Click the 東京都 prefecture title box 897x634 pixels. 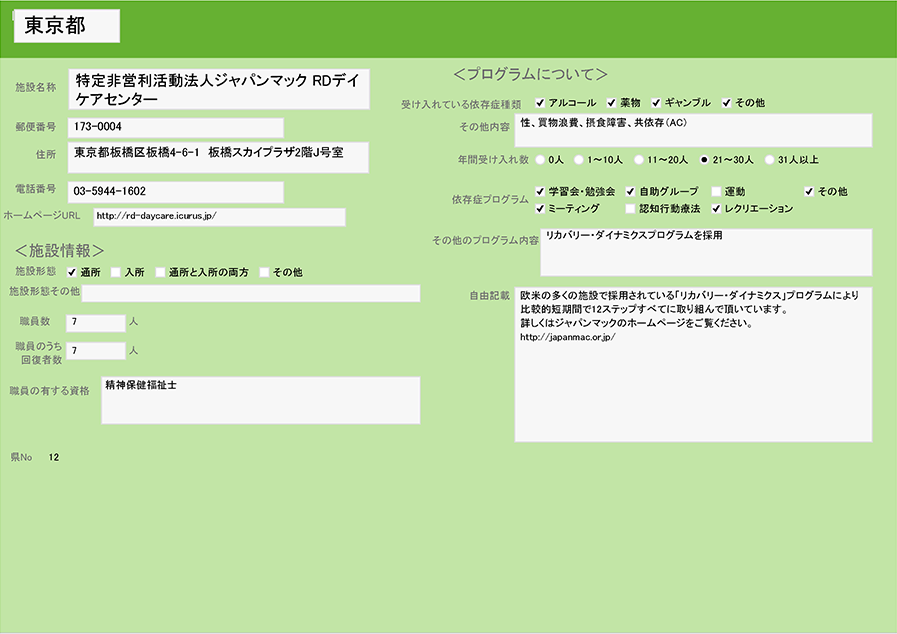[x=66, y=27]
